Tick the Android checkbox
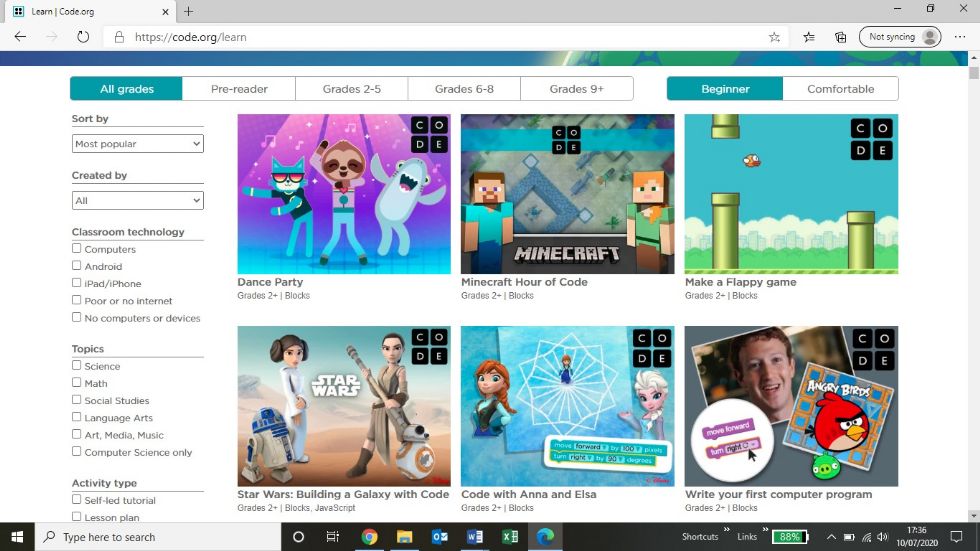The width and height of the screenshot is (980, 551). pos(76,266)
